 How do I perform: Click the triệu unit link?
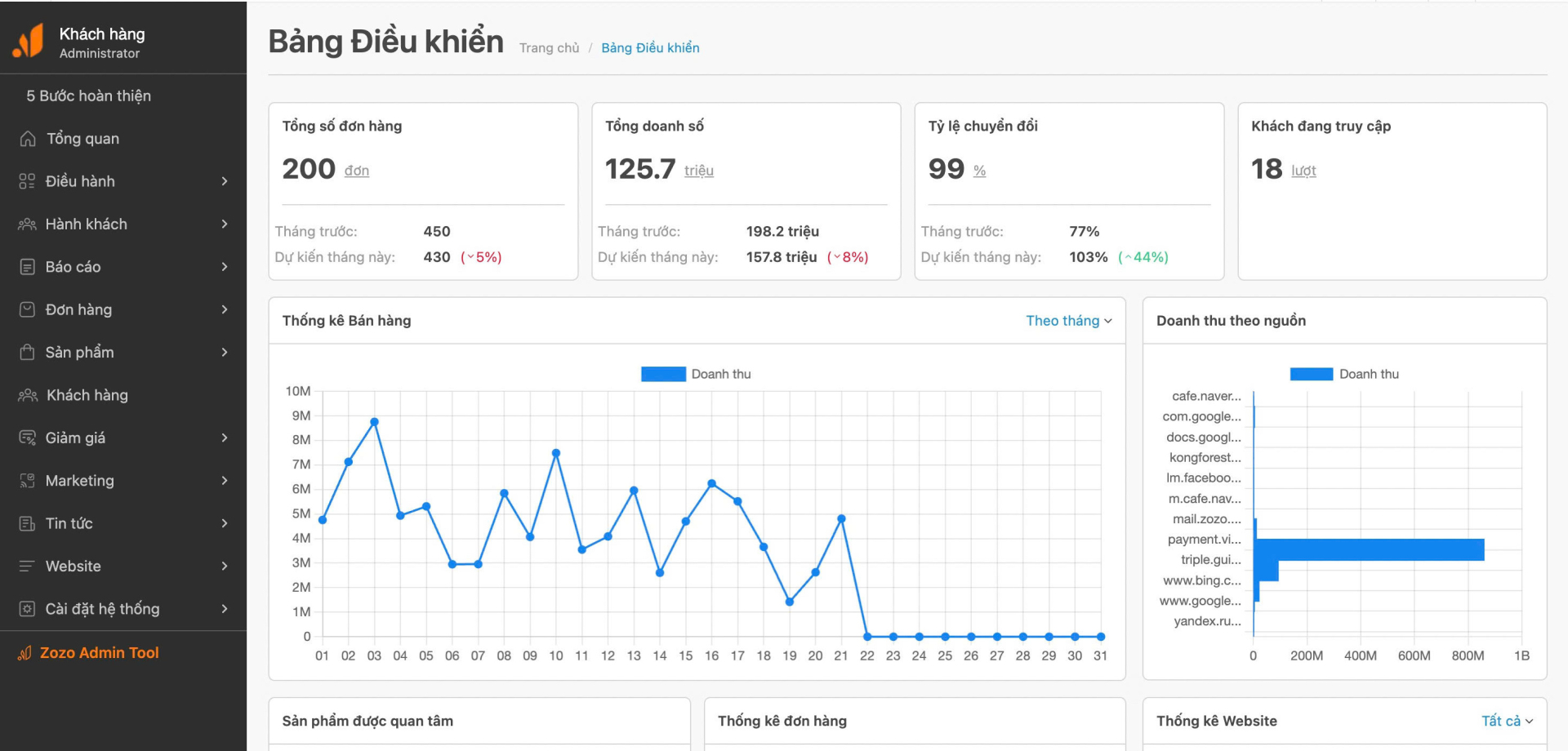(699, 171)
